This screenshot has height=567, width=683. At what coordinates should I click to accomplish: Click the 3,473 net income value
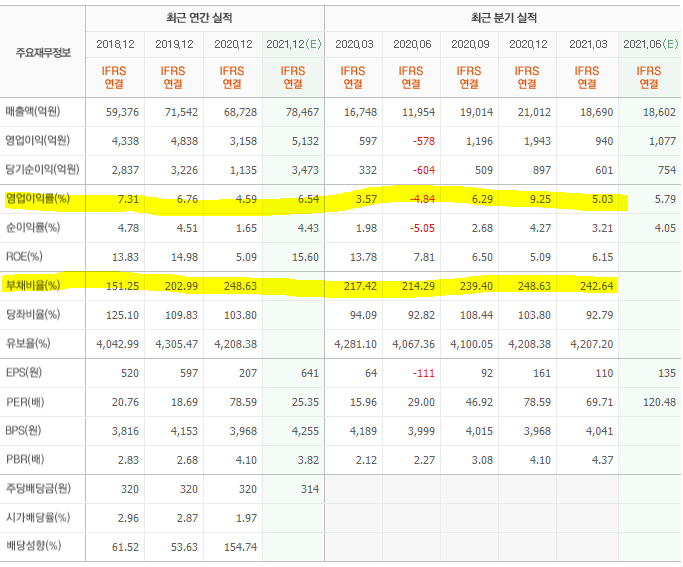(305, 170)
